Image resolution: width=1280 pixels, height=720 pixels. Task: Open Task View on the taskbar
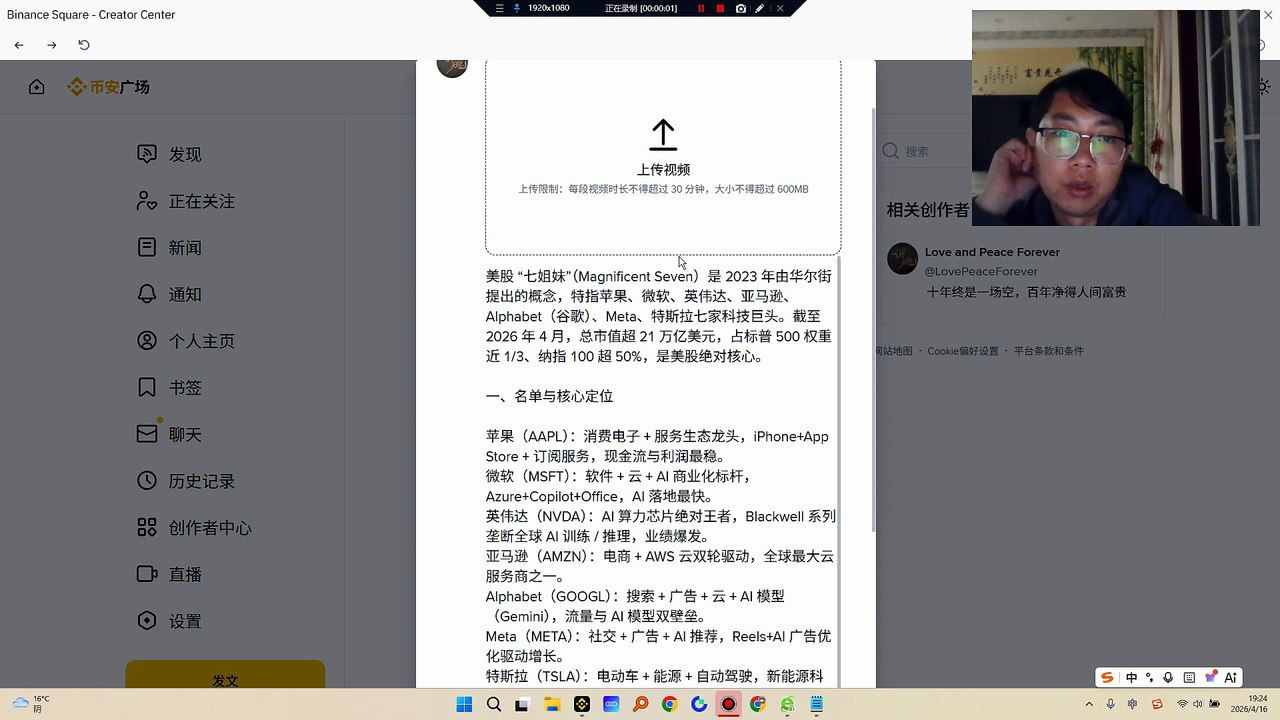point(521,705)
